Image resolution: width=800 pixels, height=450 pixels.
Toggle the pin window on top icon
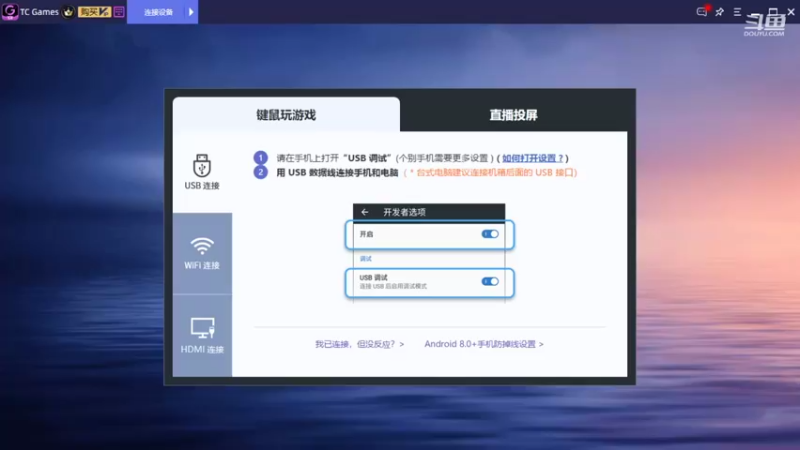pos(720,12)
